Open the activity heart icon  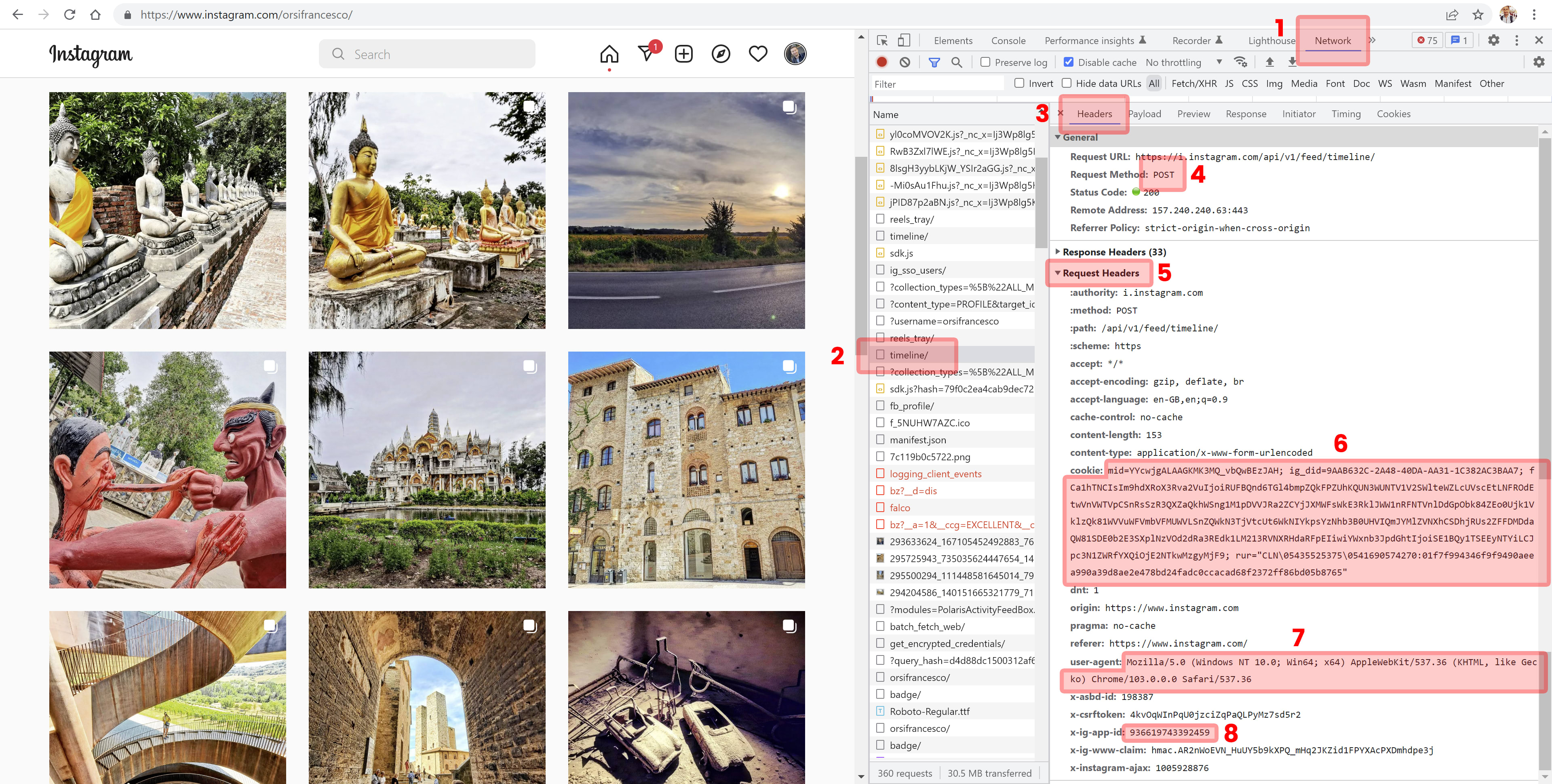coord(757,54)
